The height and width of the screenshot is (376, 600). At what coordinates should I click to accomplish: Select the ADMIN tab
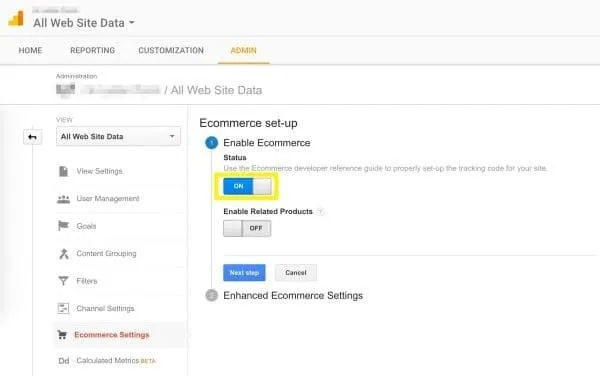click(243, 50)
